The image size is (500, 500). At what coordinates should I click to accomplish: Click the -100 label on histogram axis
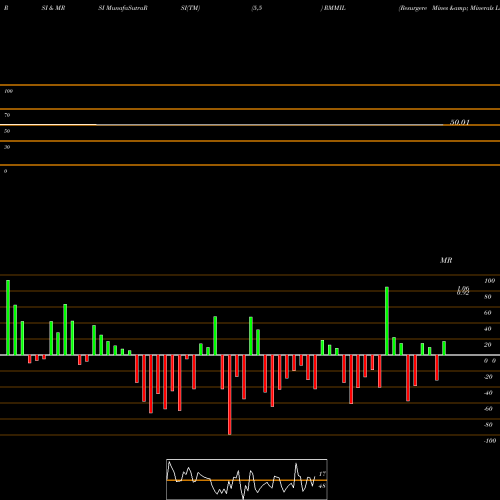(490, 441)
